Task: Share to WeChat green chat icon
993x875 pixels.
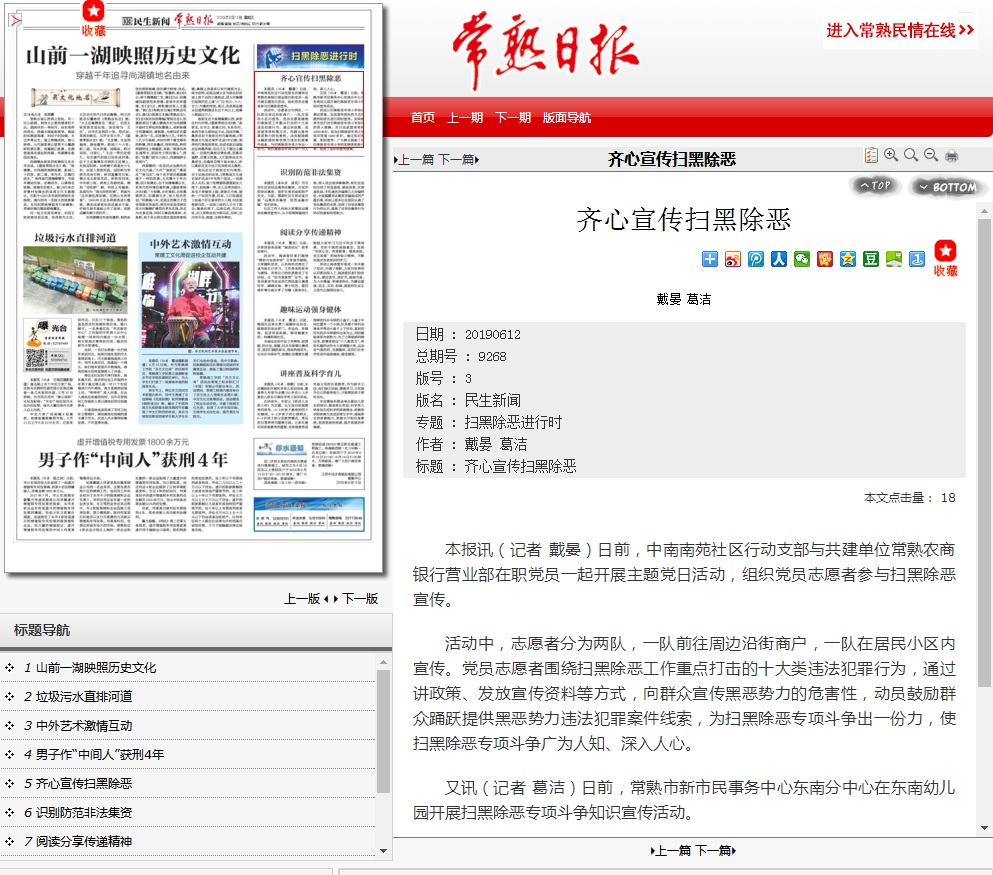Action: pyautogui.click(x=802, y=259)
